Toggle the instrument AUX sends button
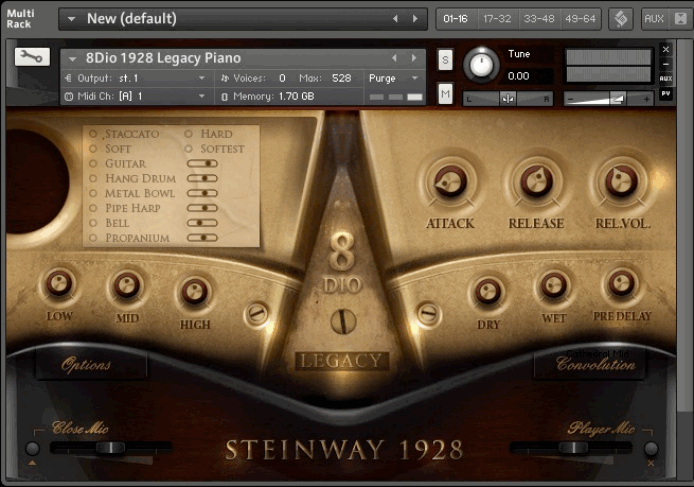694x487 pixels. click(666, 78)
